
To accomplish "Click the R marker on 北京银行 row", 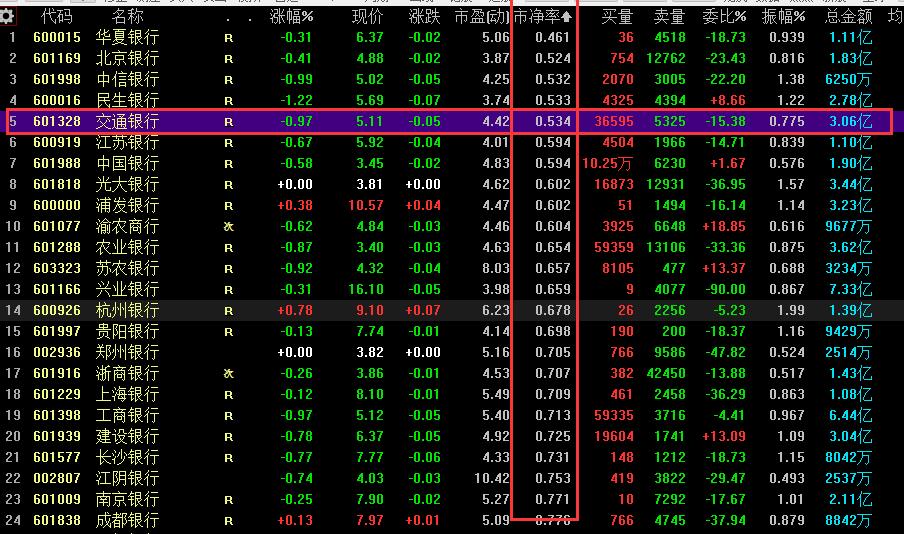I will [228, 59].
